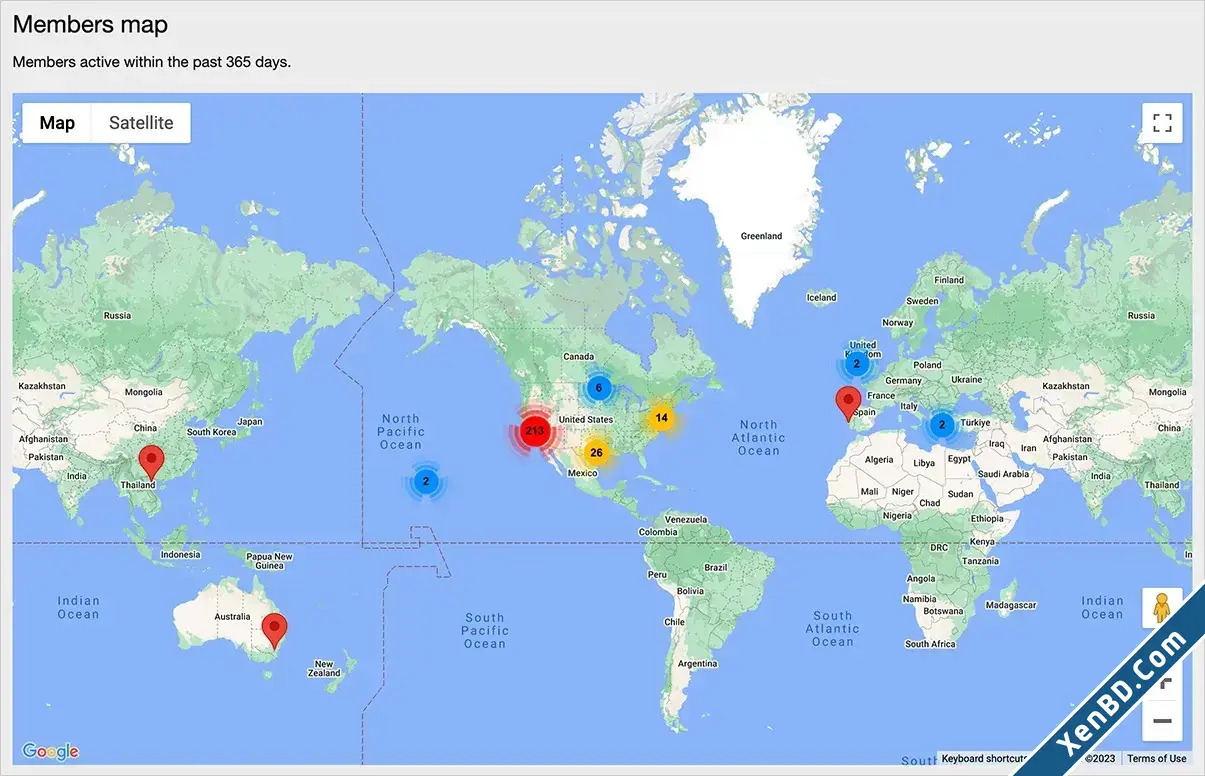
Task: Click the South Africa label
Action: point(930,644)
